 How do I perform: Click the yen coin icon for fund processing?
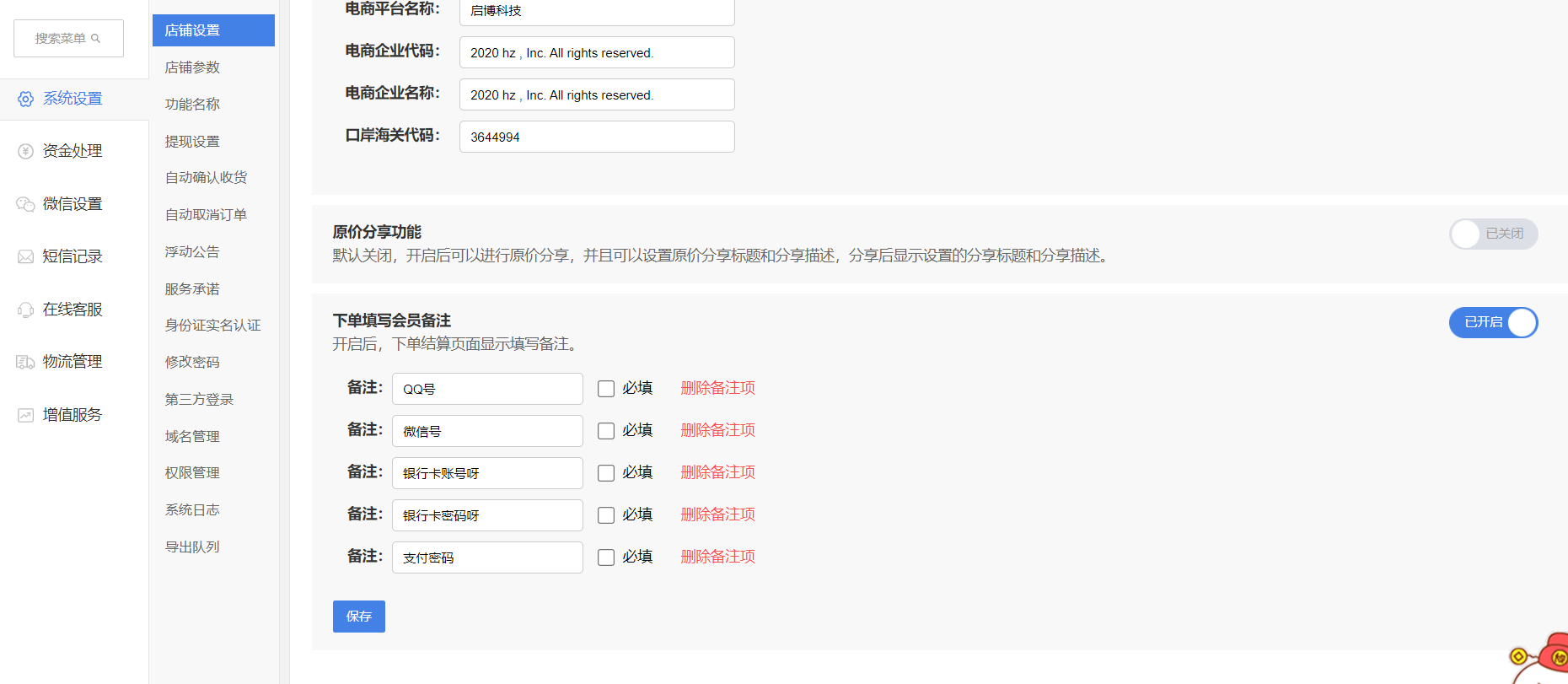[x=26, y=152]
